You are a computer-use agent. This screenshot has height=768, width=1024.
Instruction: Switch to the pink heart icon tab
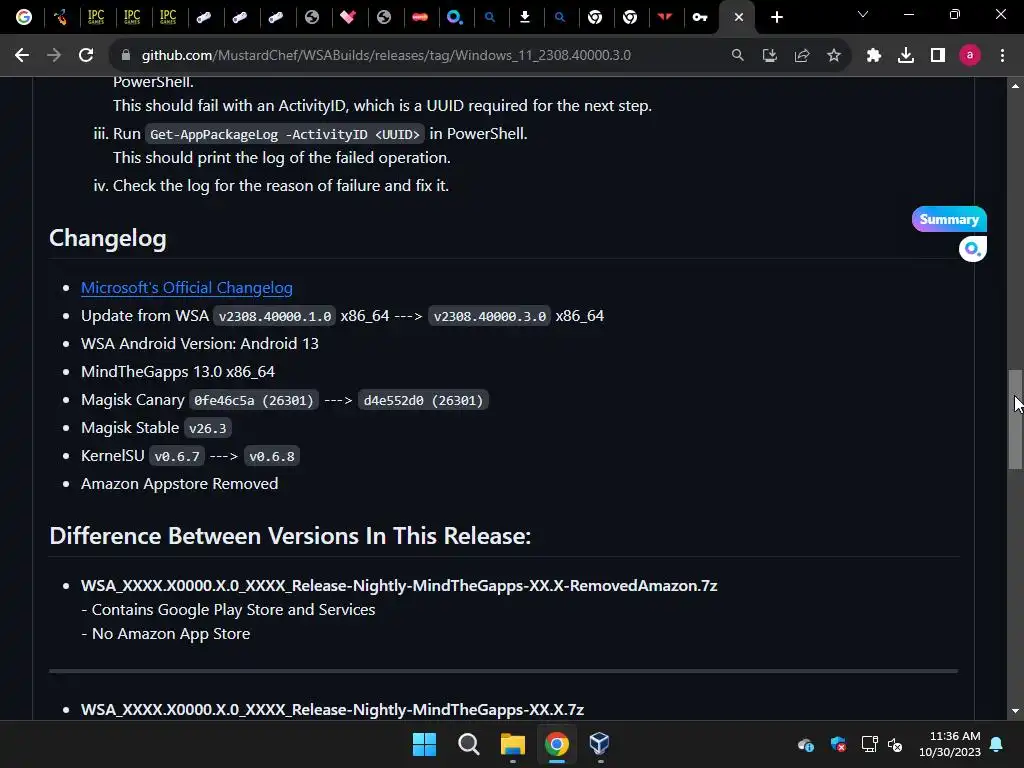(x=348, y=17)
